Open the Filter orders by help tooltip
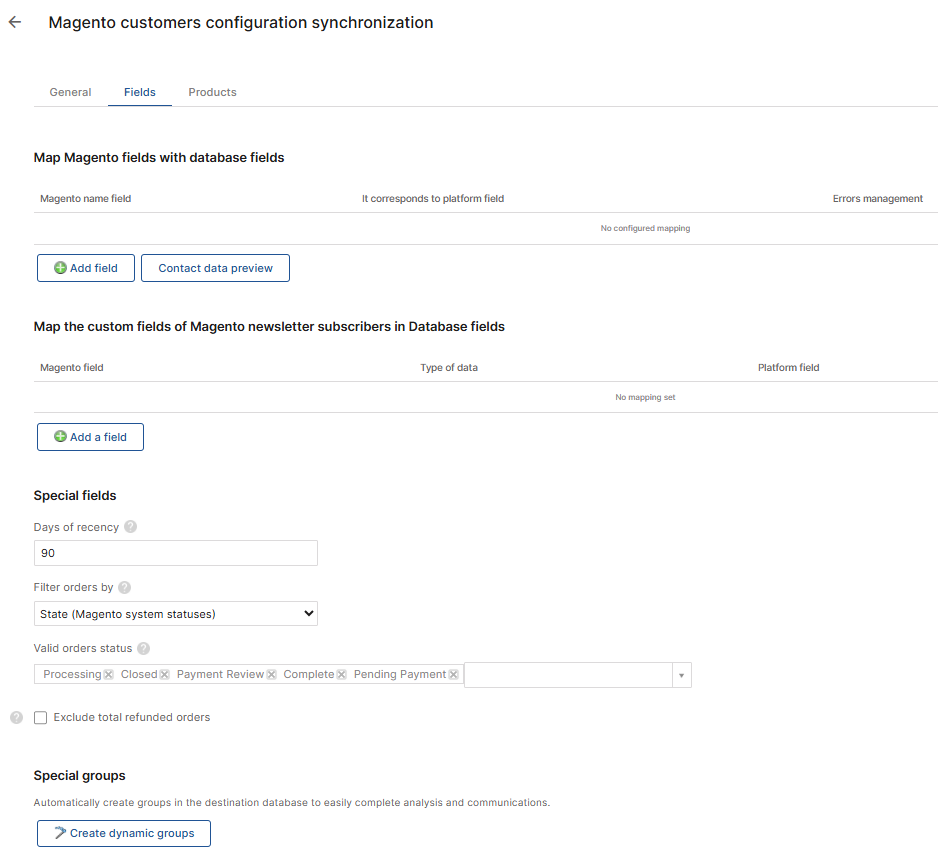The width and height of the screenshot is (938, 860). (x=123, y=587)
